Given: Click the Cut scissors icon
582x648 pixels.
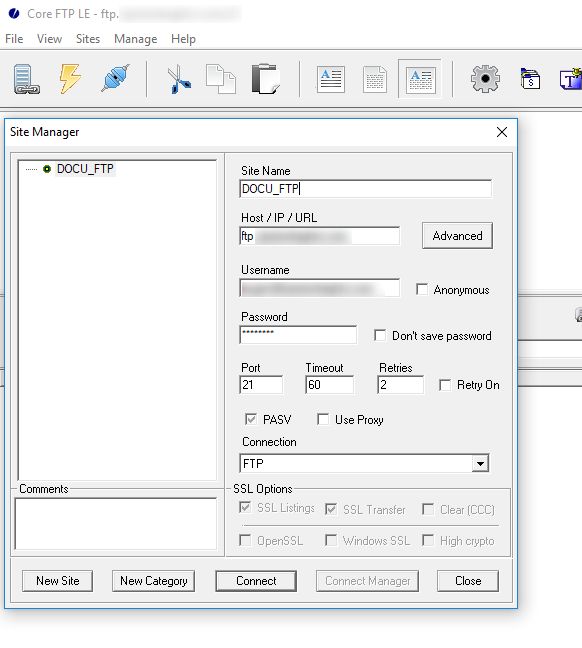Looking at the screenshot, I should pyautogui.click(x=179, y=79).
